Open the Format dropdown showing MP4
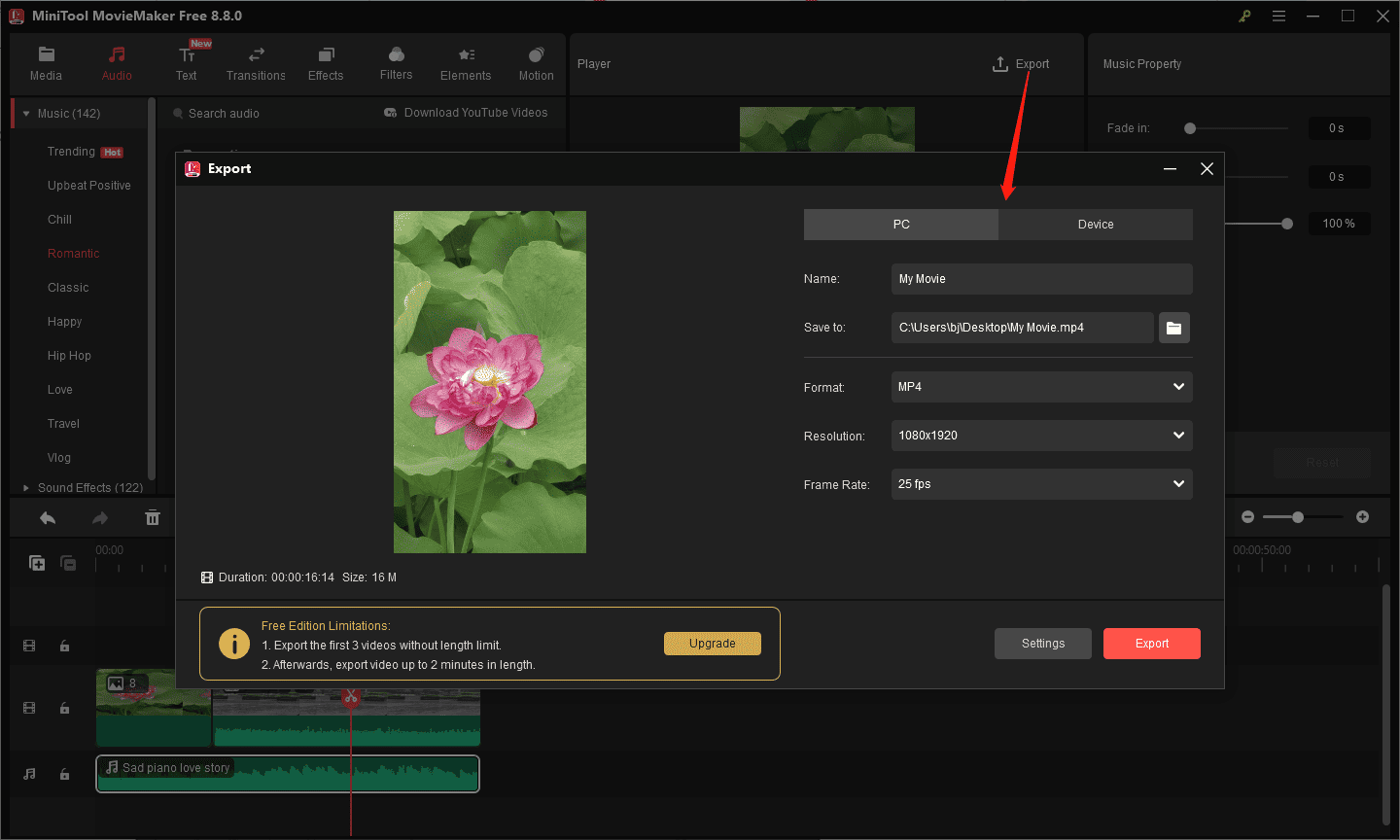The width and height of the screenshot is (1400, 840). (x=1041, y=387)
